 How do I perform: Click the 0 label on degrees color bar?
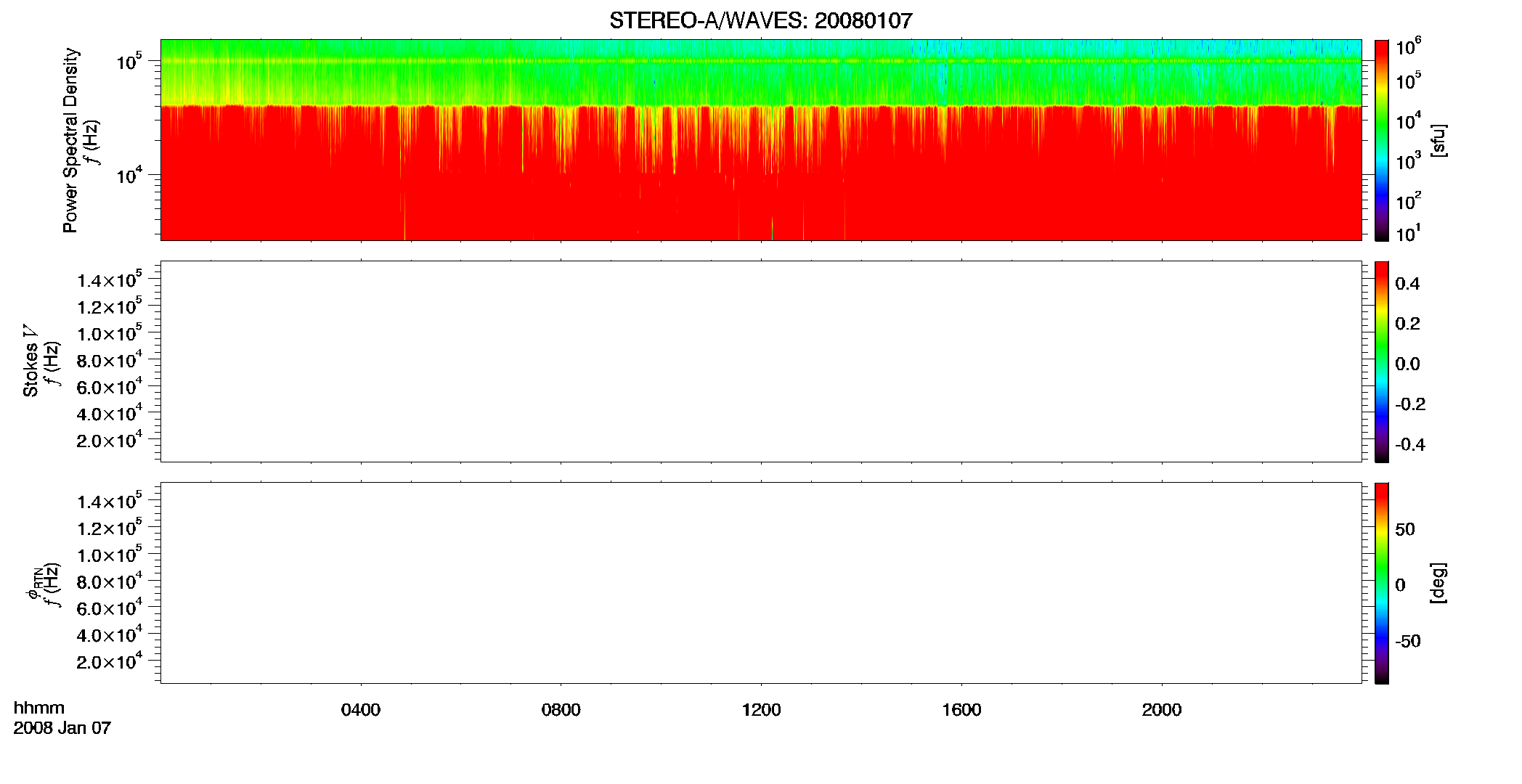pos(1400,585)
